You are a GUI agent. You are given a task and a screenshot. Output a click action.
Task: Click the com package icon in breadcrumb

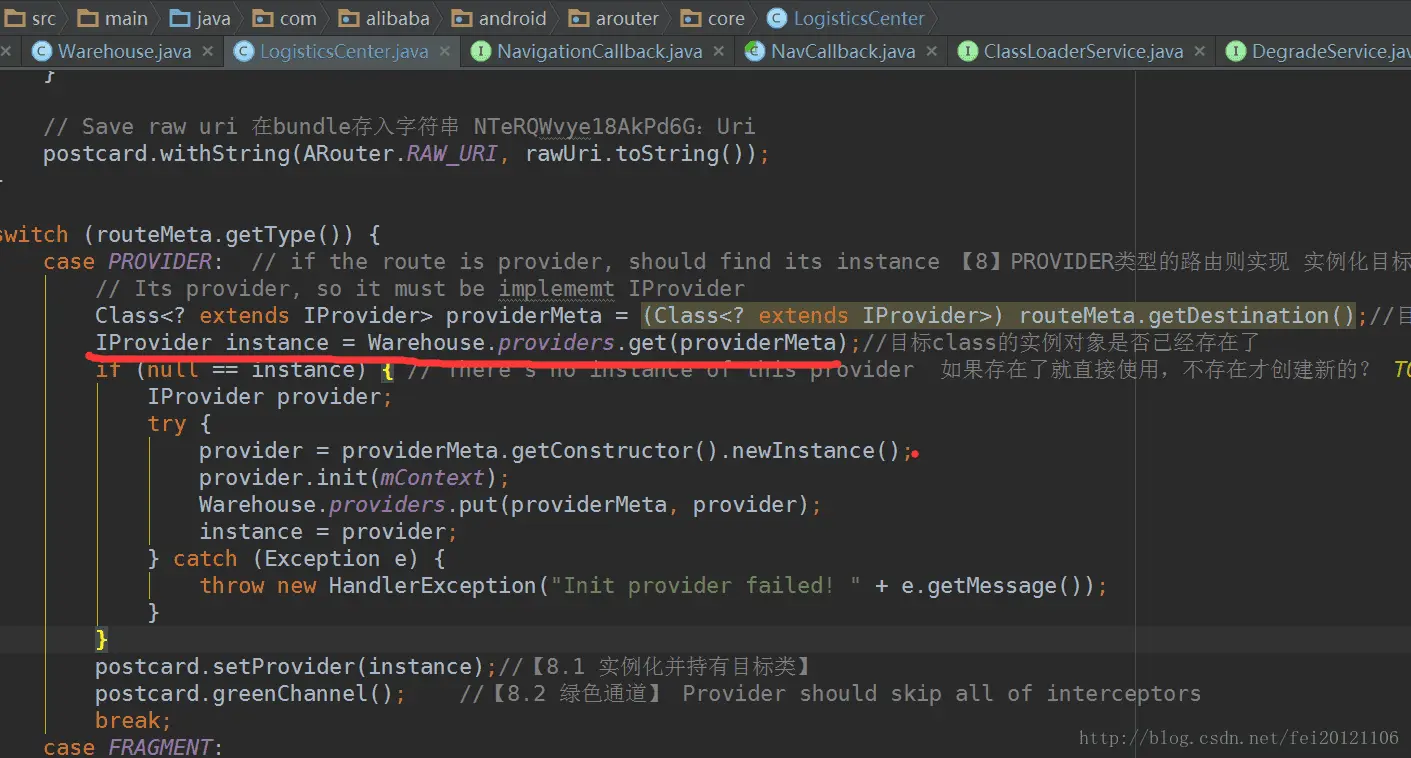(x=263, y=18)
